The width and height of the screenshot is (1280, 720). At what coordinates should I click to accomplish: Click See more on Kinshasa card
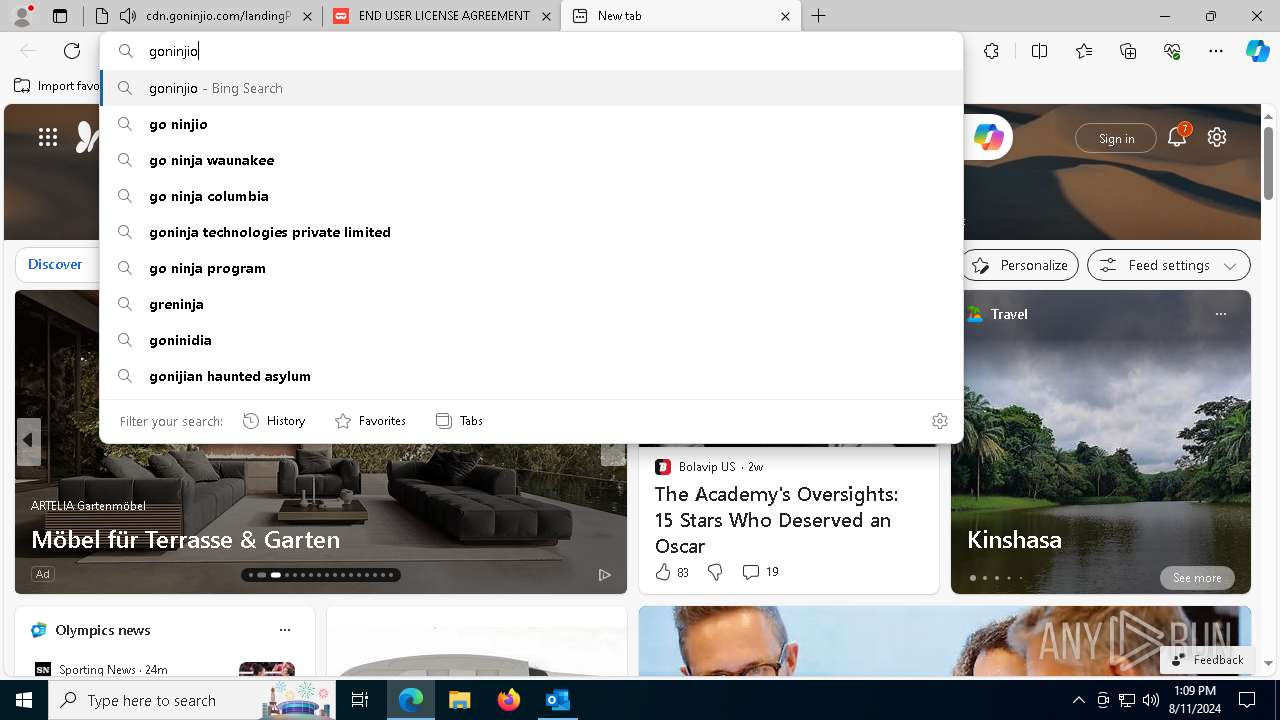[x=1197, y=578]
